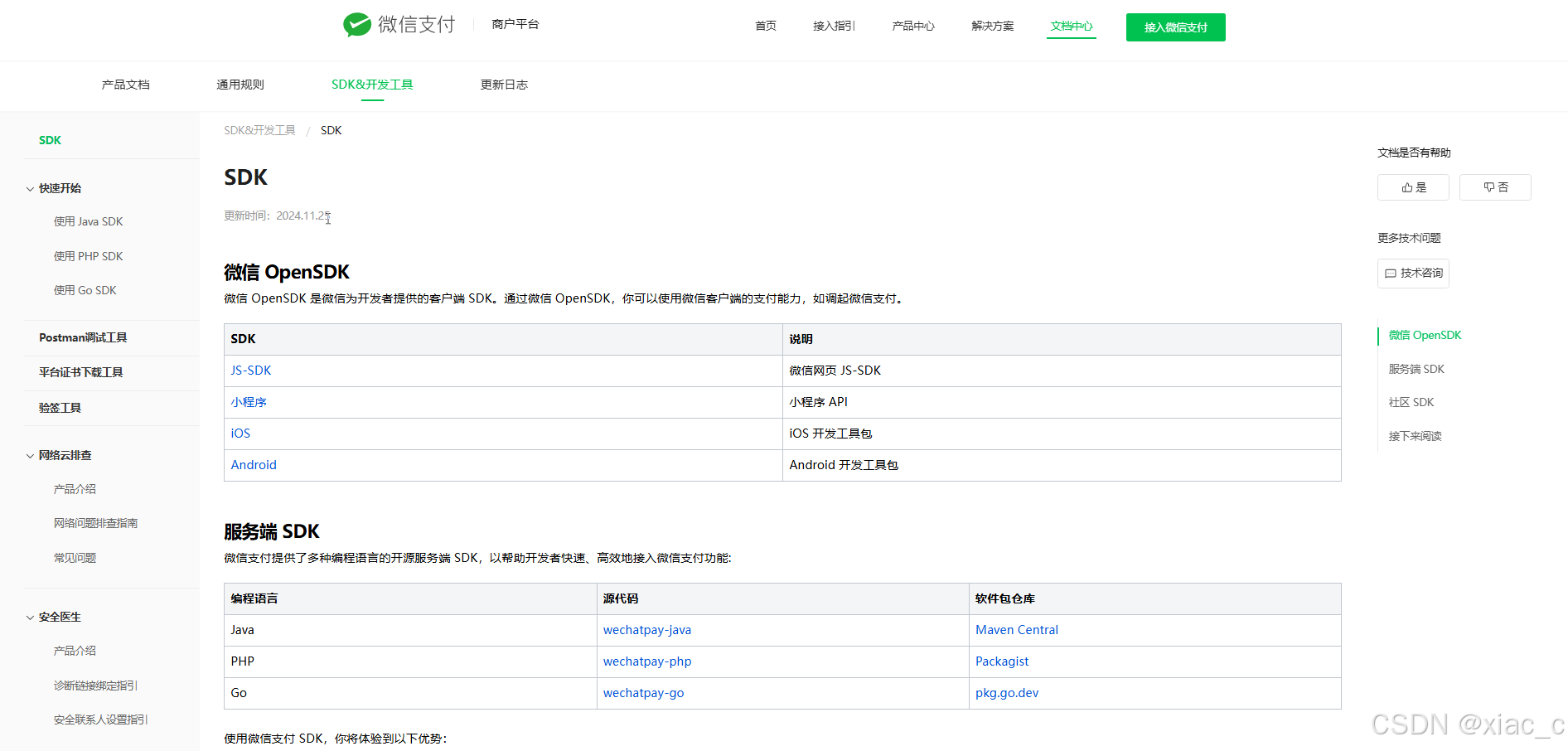Viewport: 1568px width, 751px height.
Task: Jump to 微信 OpenSDK in page outline
Action: (1425, 335)
